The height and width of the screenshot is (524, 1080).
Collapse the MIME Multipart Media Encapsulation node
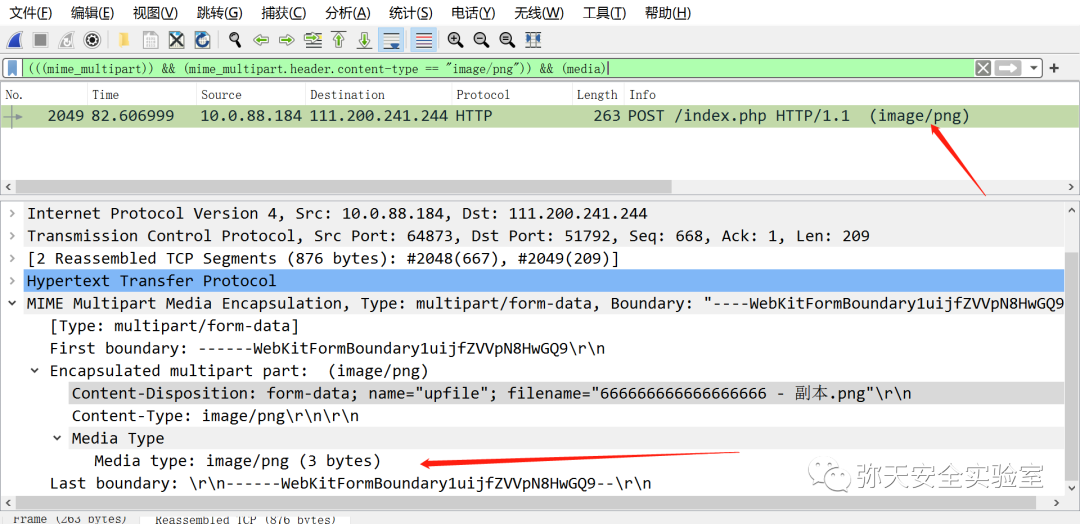tap(11, 304)
